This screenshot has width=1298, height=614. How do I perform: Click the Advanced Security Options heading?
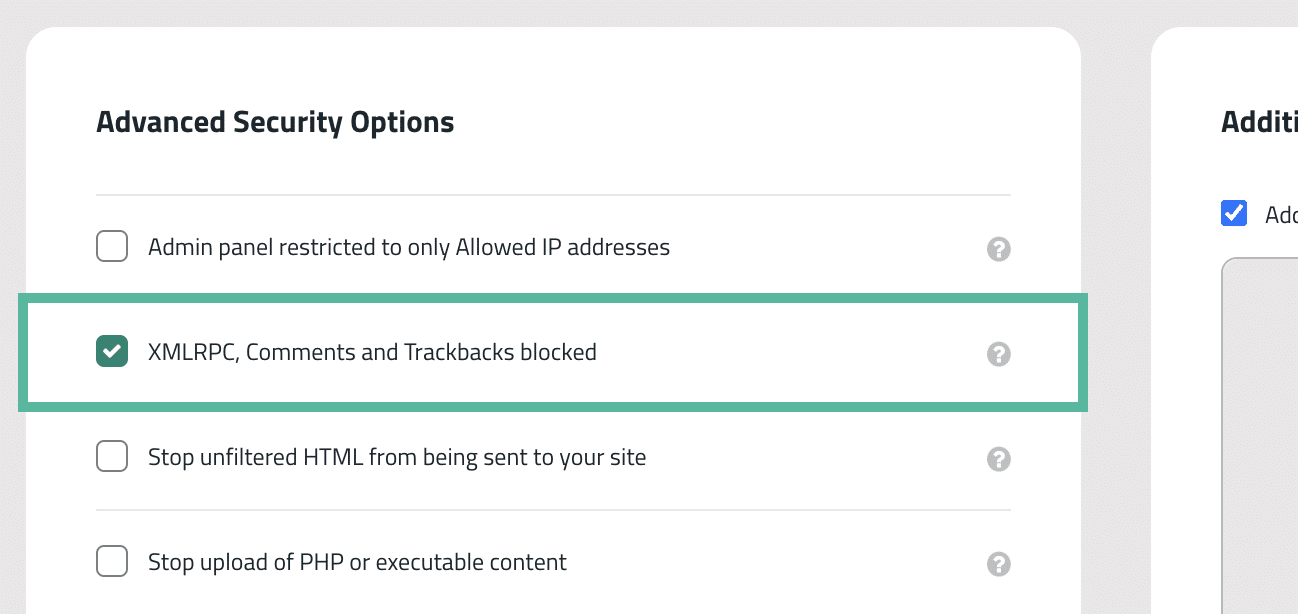click(275, 121)
